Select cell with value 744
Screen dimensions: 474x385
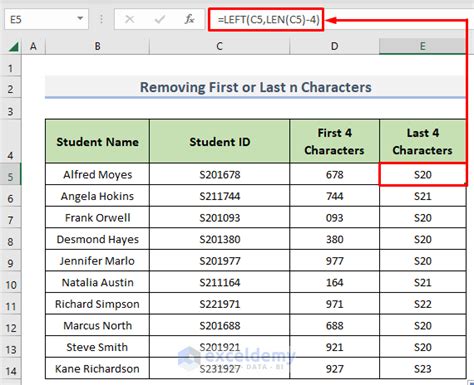pos(335,196)
